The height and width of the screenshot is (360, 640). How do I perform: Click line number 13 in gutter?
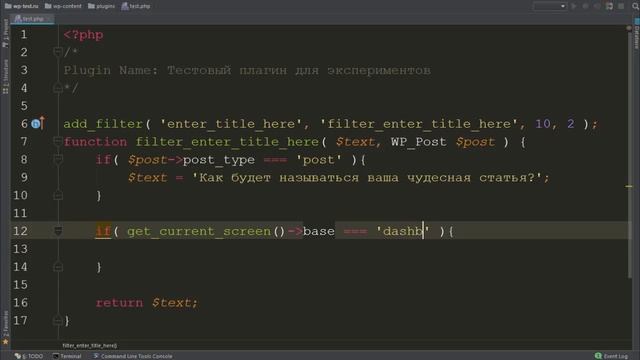pos(20,249)
